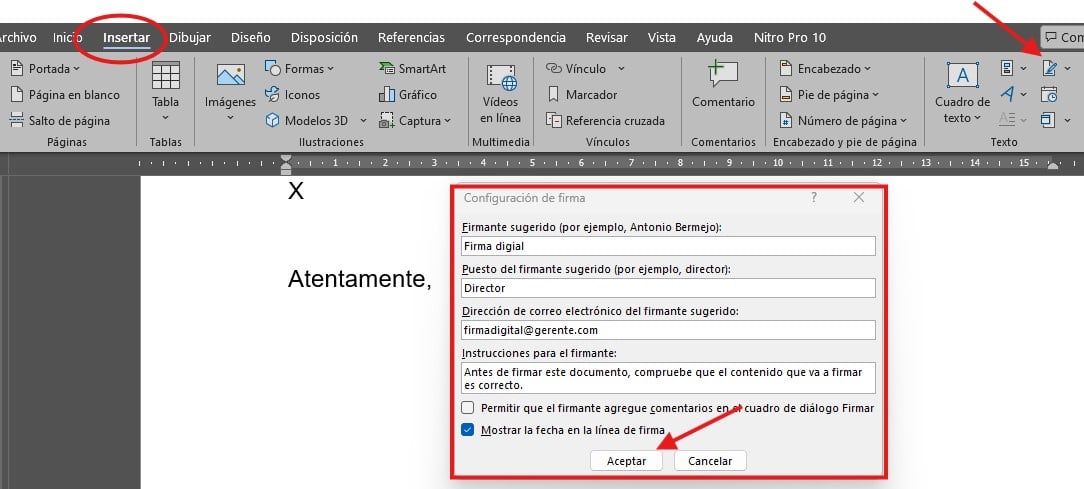Click Aceptar in signature setup dialog
Screen dimensions: 1084x489
[626, 461]
